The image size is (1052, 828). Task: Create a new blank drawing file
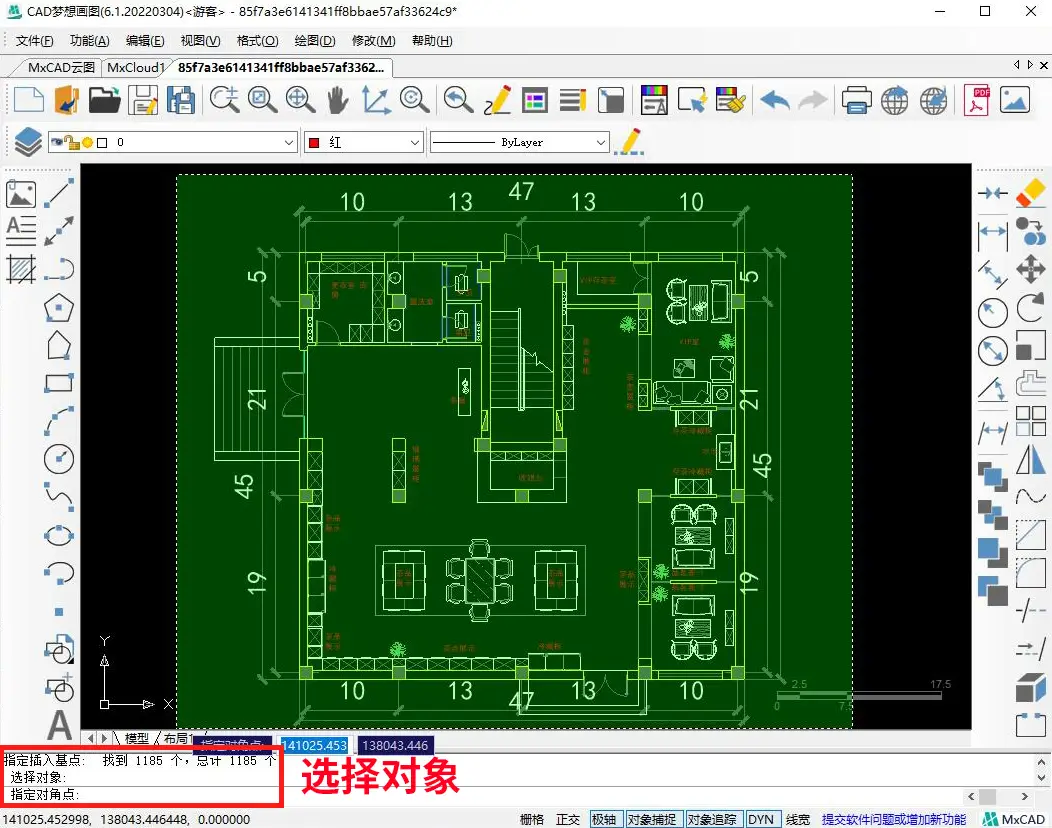29,100
